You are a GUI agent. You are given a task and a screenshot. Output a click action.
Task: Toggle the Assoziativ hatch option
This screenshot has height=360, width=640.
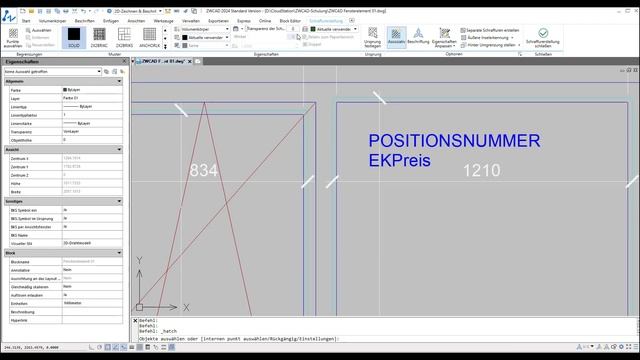[x=396, y=38]
